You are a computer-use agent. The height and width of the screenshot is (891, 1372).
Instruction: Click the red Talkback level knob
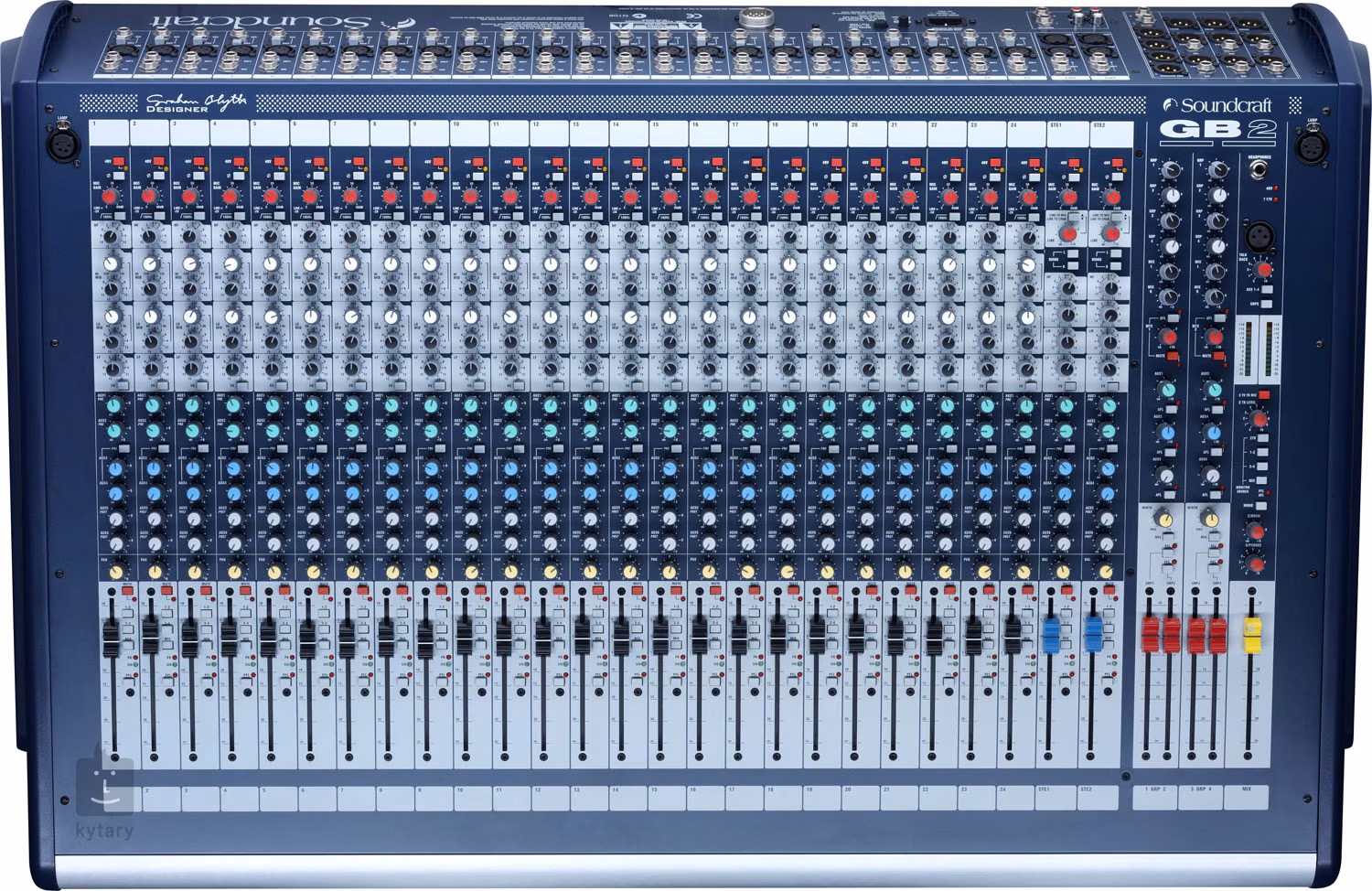click(x=1263, y=270)
